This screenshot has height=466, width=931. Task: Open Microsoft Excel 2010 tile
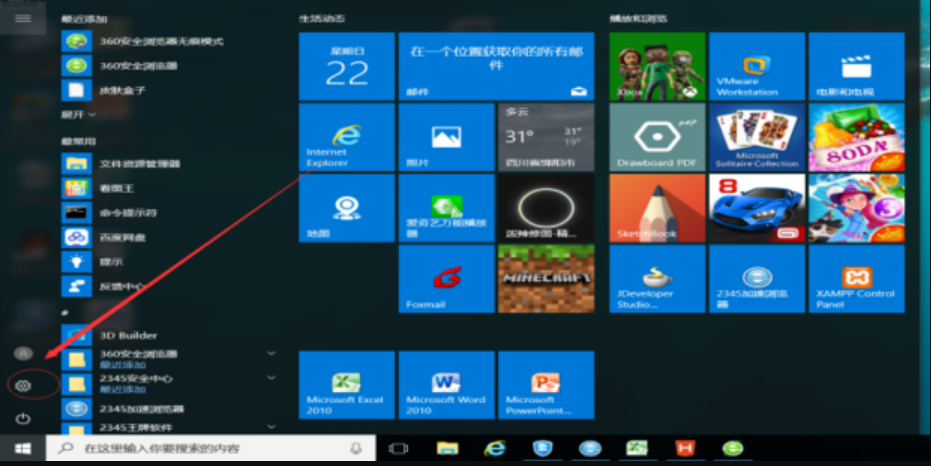pyautogui.click(x=346, y=385)
